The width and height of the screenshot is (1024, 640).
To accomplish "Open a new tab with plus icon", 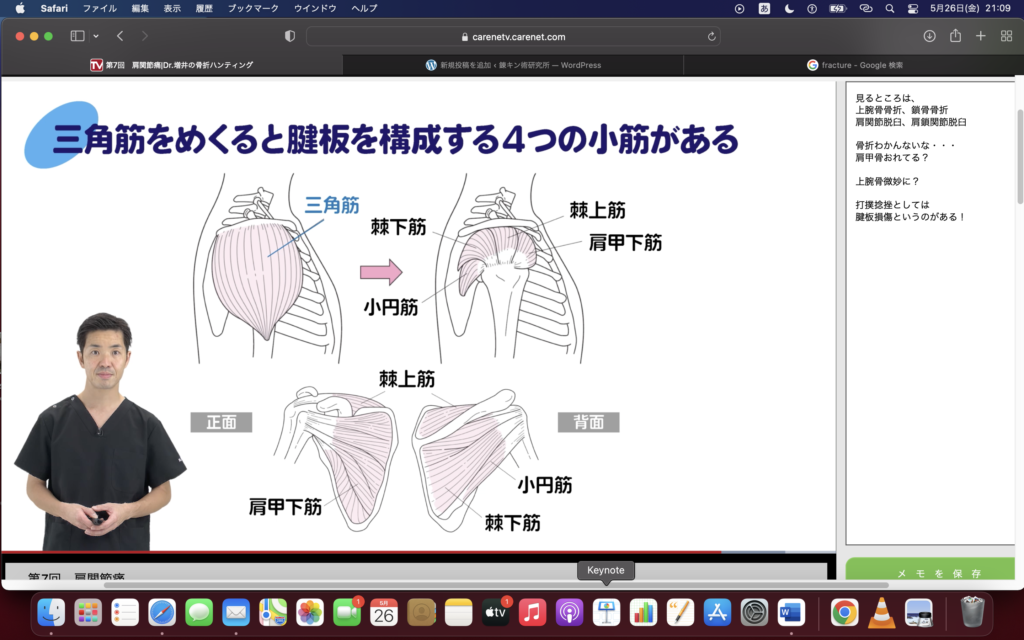I will pyautogui.click(x=980, y=36).
